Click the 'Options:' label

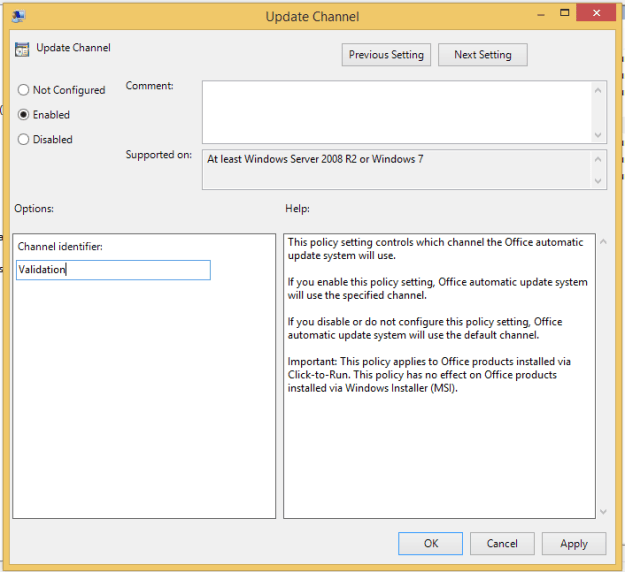pyautogui.click(x=34, y=208)
